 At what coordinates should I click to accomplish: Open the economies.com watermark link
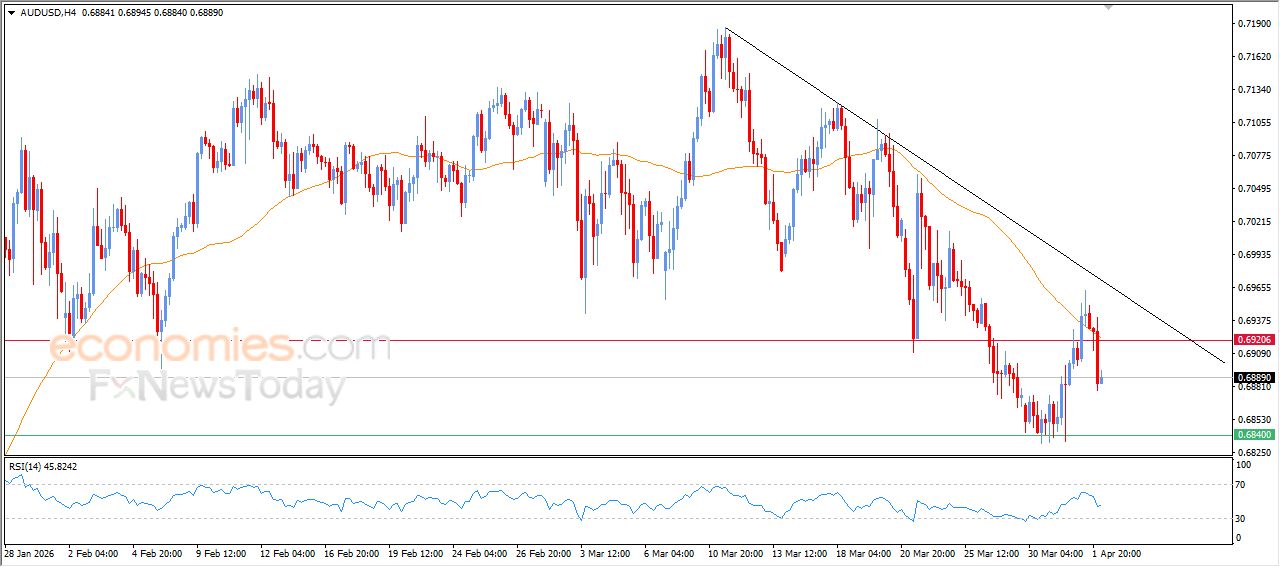coord(220,347)
